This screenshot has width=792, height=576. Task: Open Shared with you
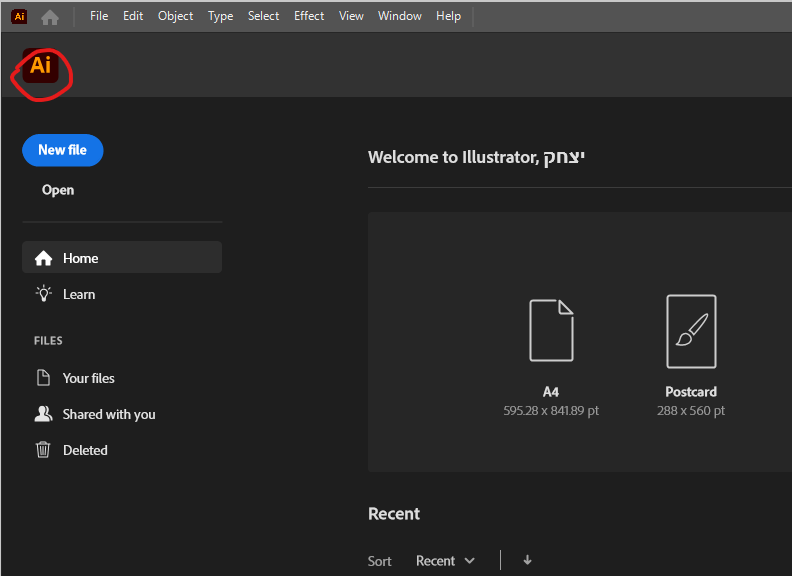(x=109, y=414)
